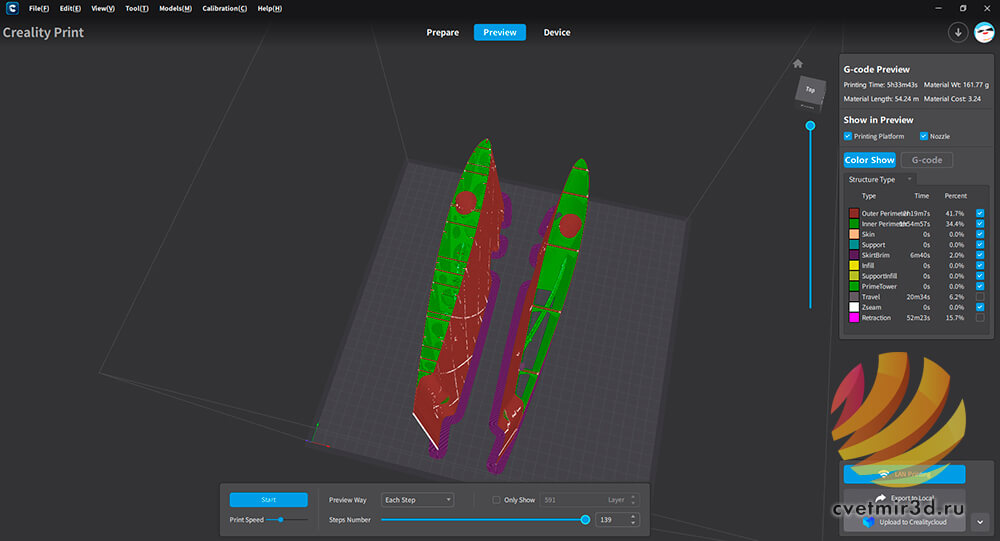Click the Steps Number slider handle
This screenshot has width=1000, height=541.
click(x=585, y=519)
